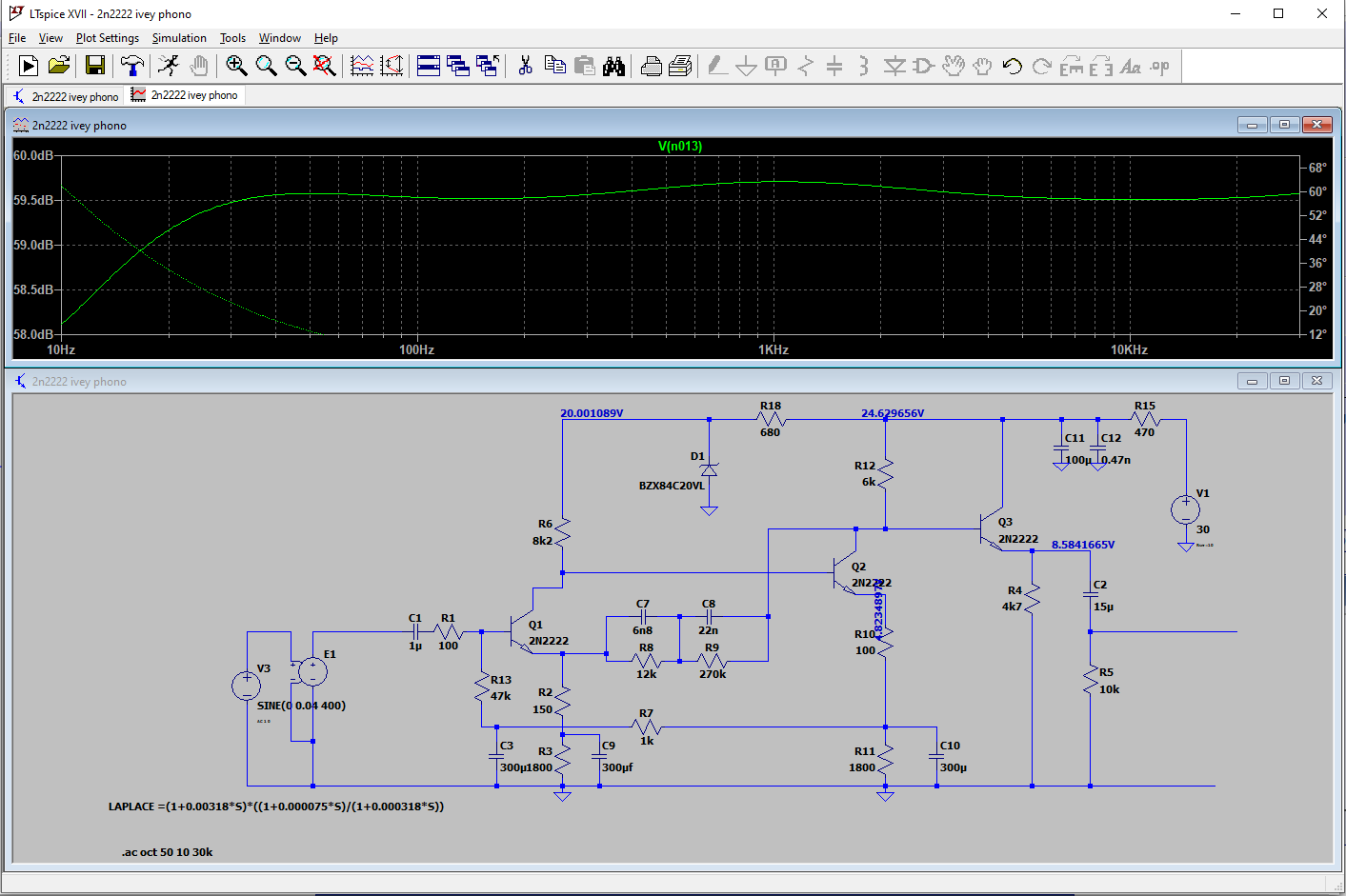Click the Drag hand icon
The image size is (1346, 896).
pyautogui.click(x=982, y=66)
